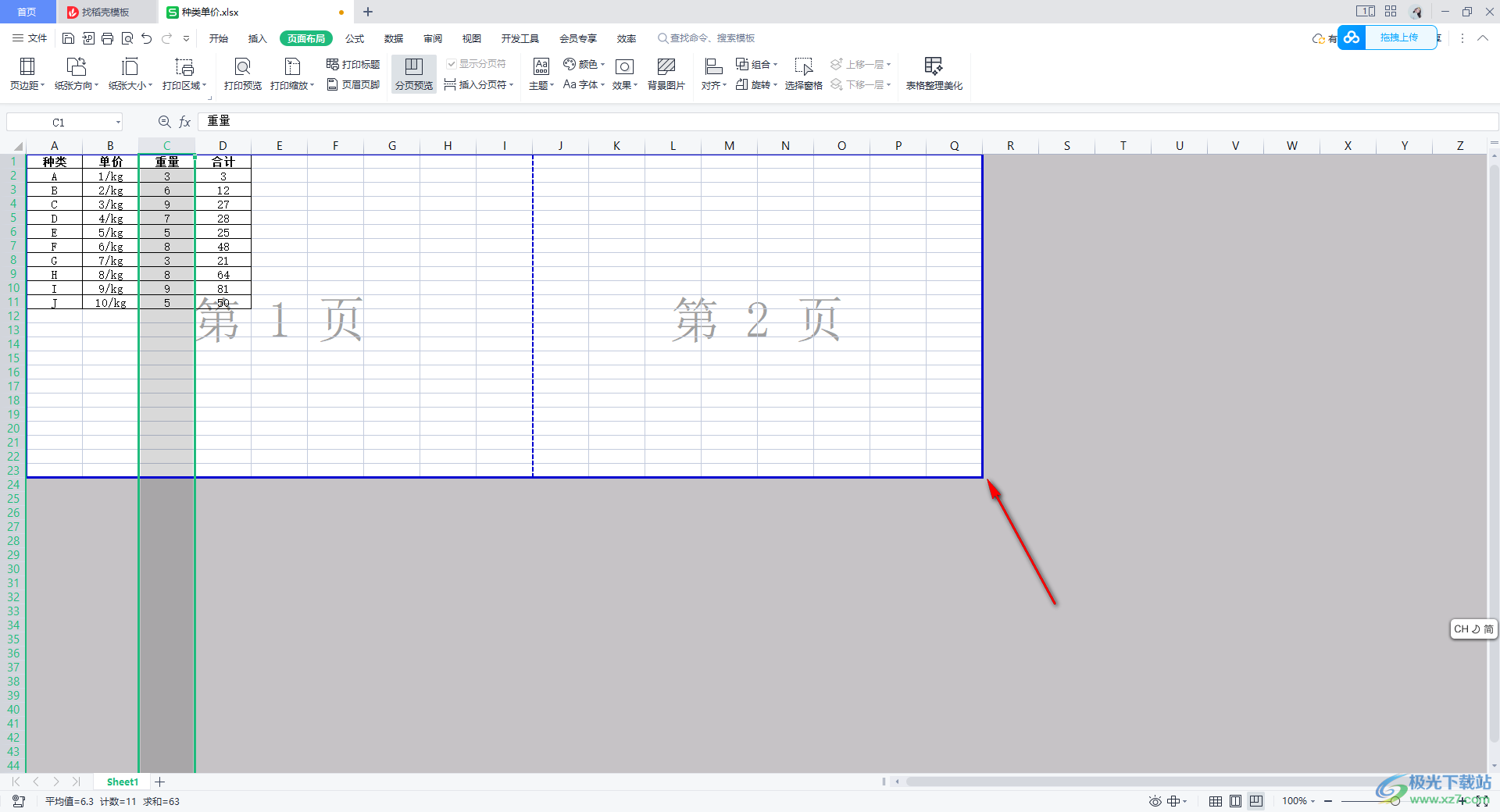Click the fx insert function button
Image resolution: width=1500 pixels, height=812 pixels.
click(x=185, y=122)
